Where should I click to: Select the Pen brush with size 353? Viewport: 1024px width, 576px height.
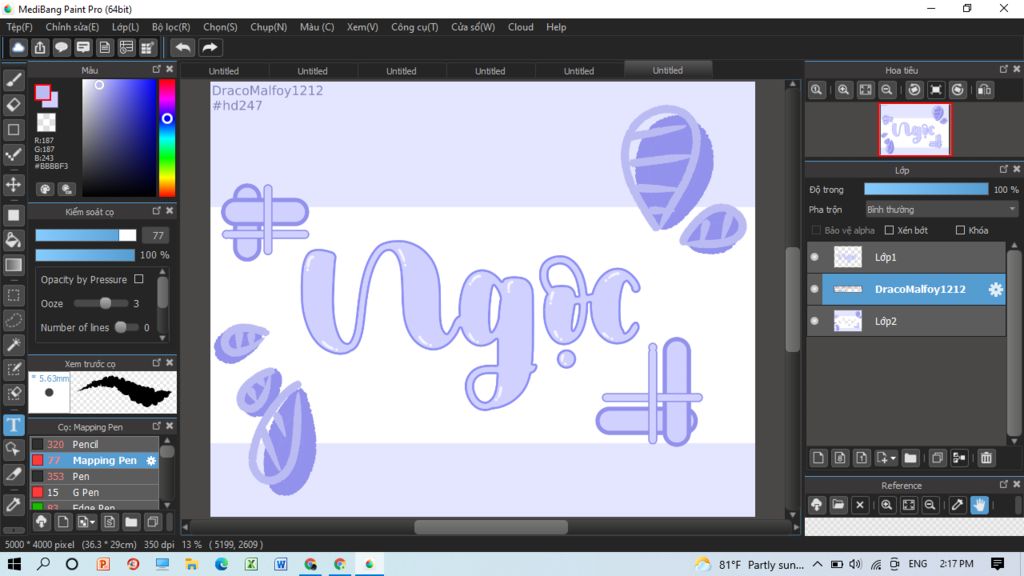(x=95, y=476)
